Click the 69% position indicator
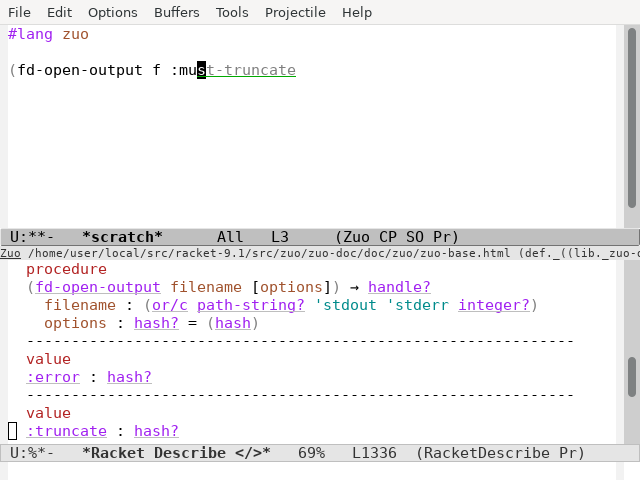The width and height of the screenshot is (640, 480). pos(311,453)
